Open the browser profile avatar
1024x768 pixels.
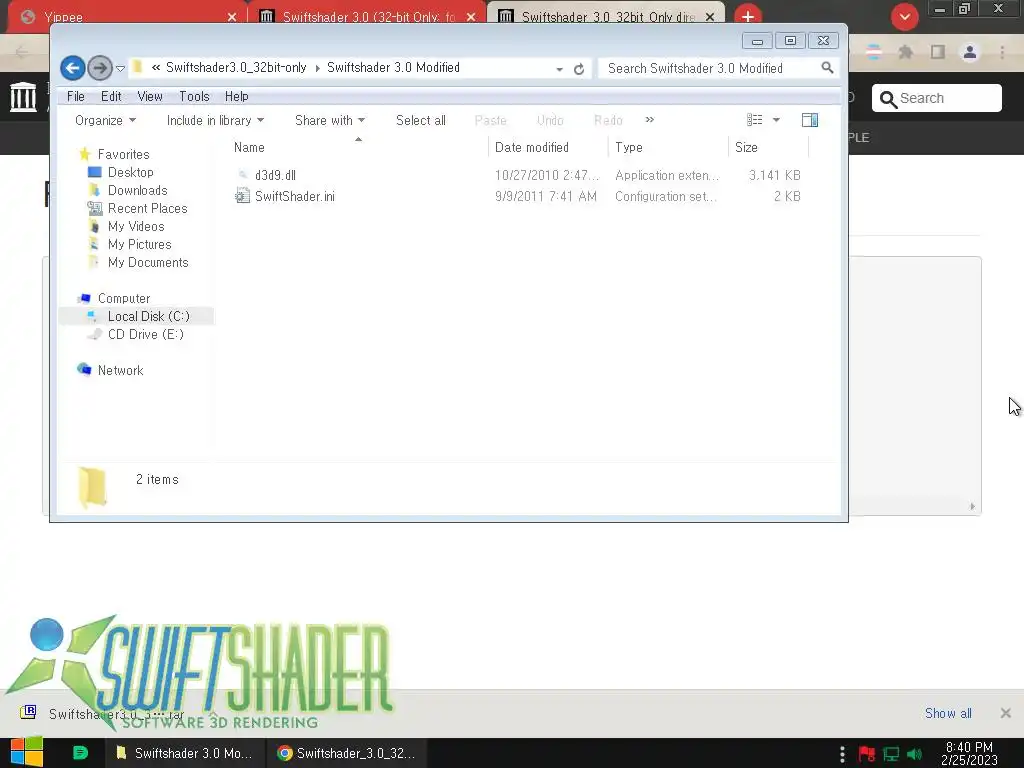pyautogui.click(x=969, y=52)
